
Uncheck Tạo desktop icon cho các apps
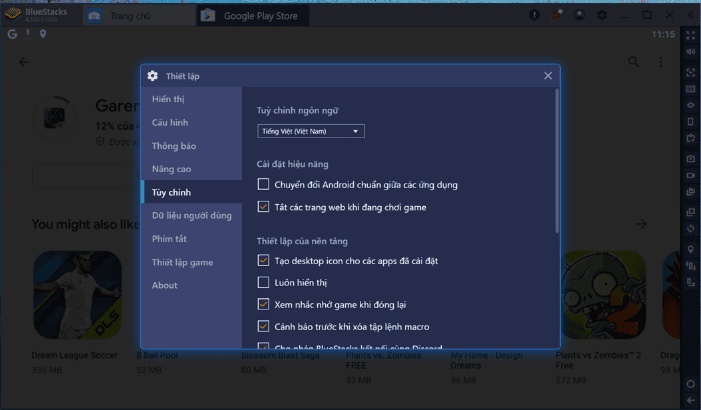pos(263,260)
